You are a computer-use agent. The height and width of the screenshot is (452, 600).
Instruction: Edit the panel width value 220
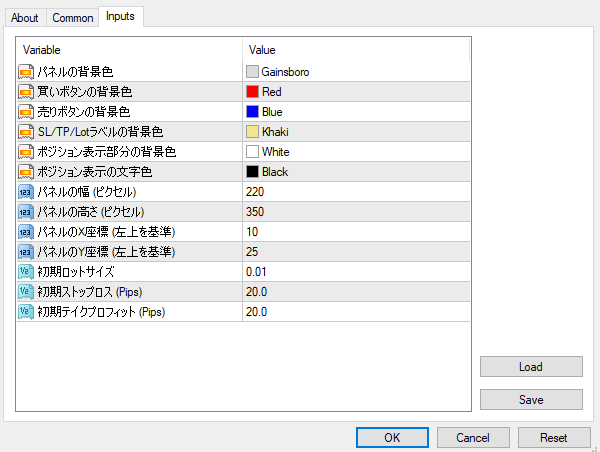[x=356, y=192]
